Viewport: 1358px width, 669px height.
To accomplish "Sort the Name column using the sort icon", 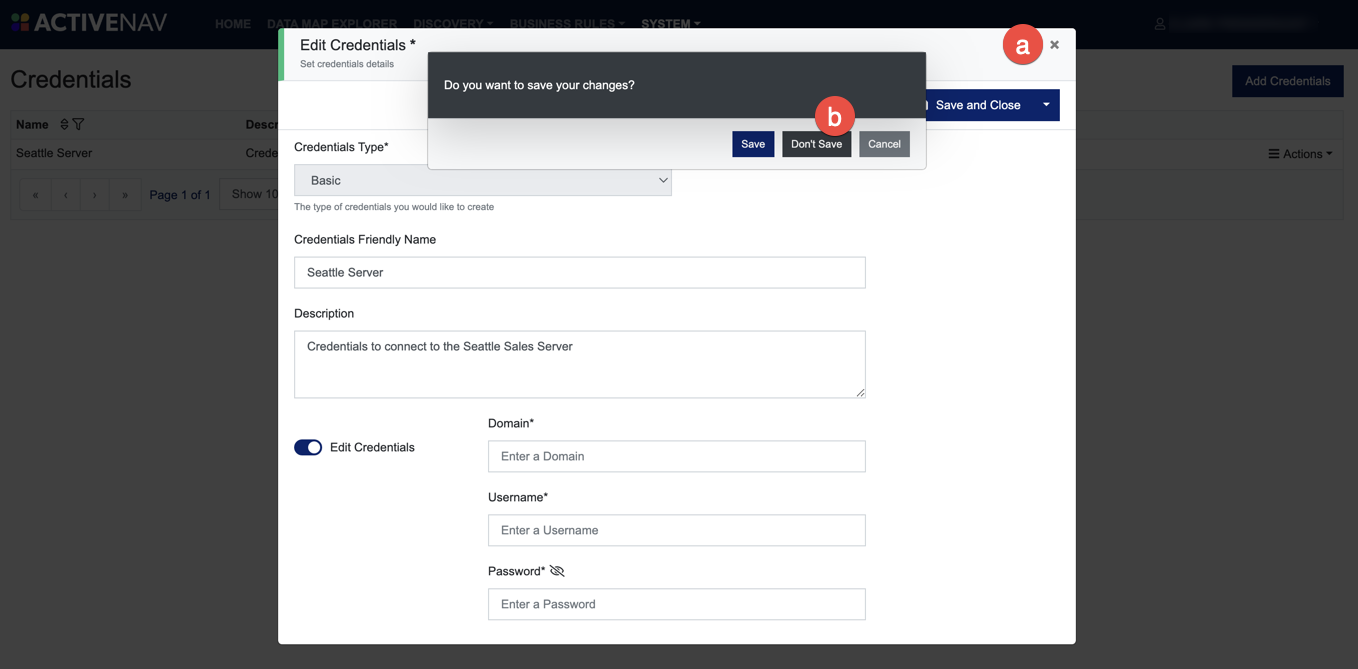I will (x=64, y=124).
